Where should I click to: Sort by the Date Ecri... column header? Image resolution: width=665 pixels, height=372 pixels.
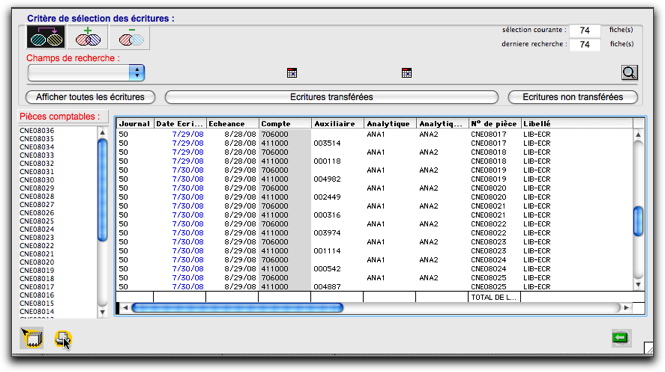coord(180,123)
